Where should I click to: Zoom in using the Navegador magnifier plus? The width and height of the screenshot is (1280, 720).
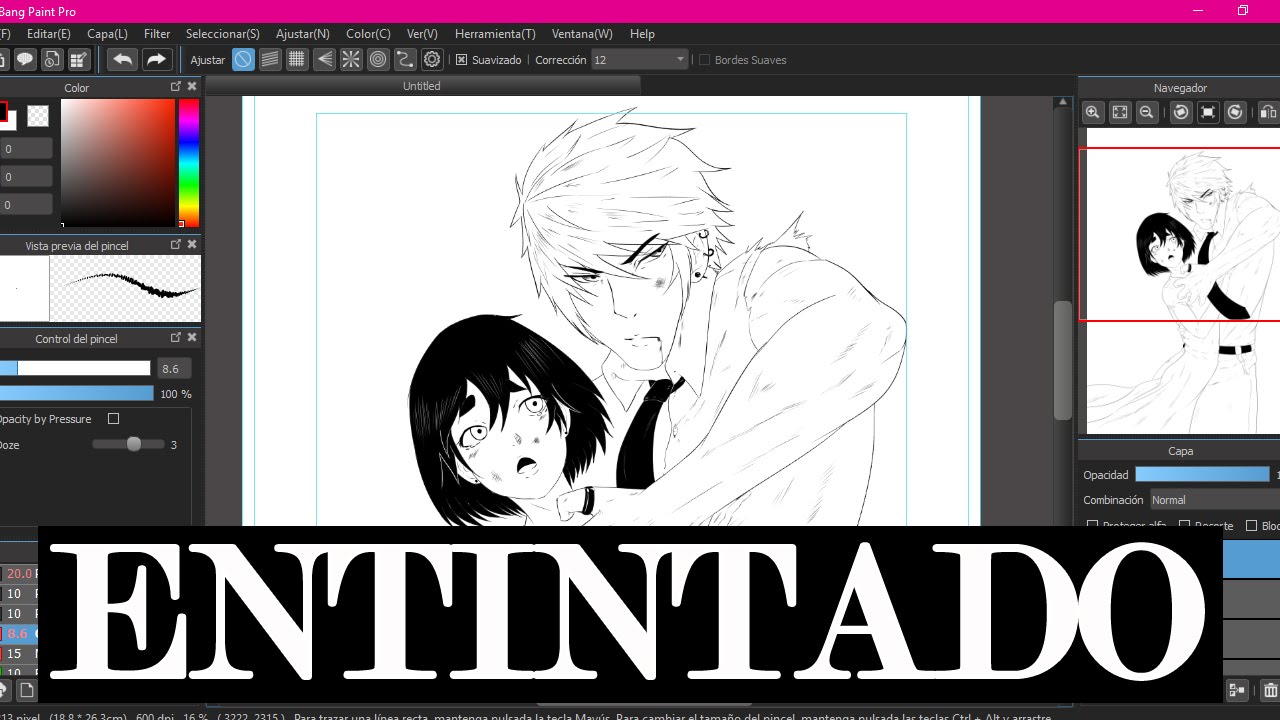1093,112
